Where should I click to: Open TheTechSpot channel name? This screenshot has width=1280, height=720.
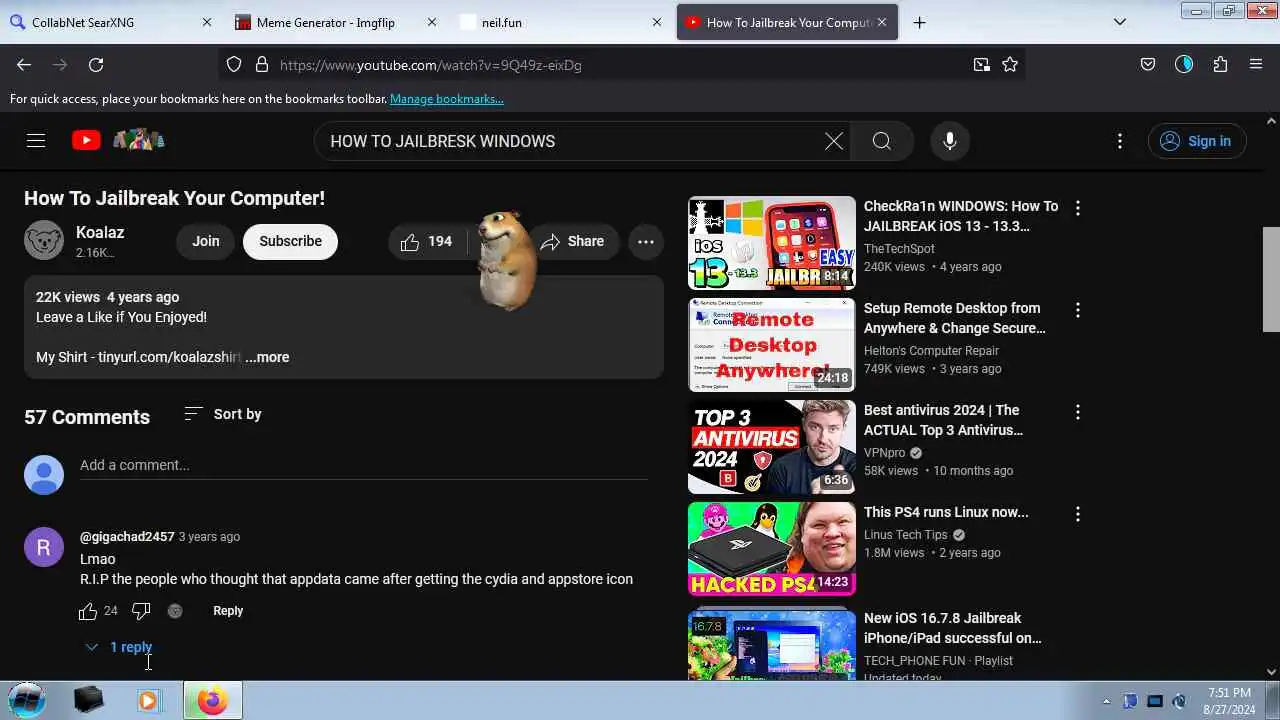tap(899, 249)
